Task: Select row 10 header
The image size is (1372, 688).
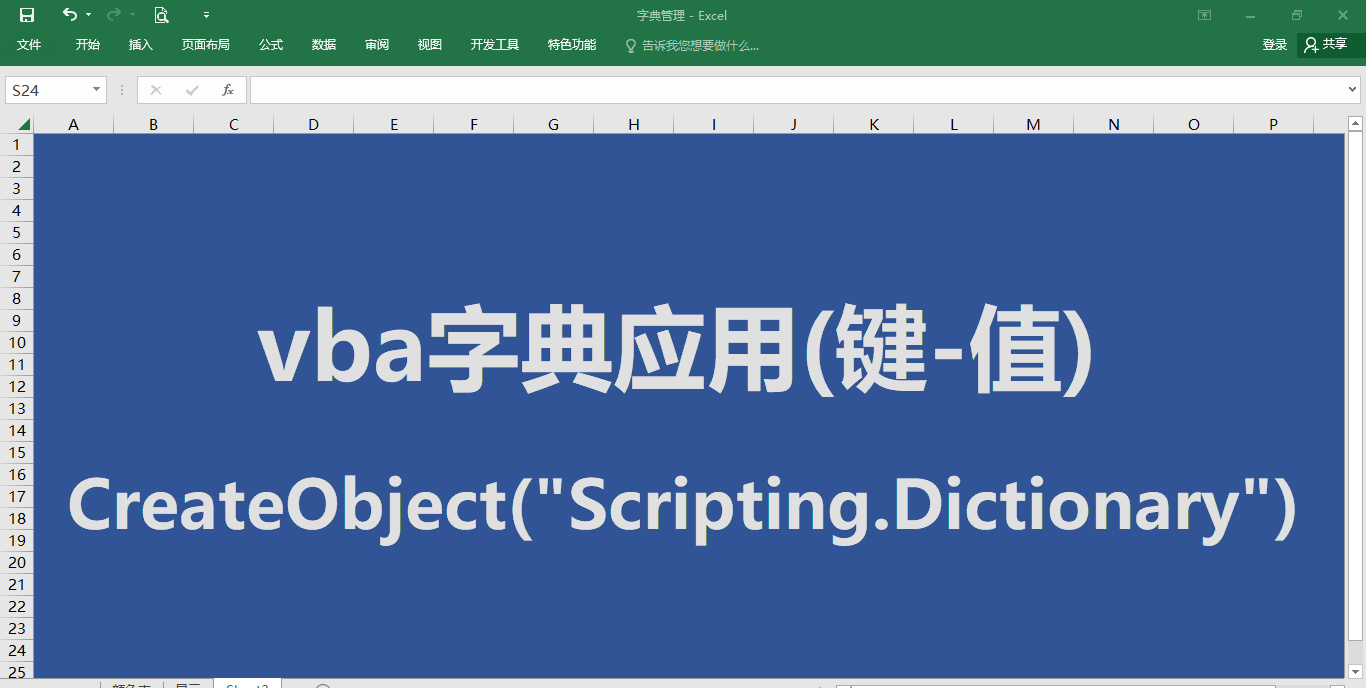Action: [16, 343]
